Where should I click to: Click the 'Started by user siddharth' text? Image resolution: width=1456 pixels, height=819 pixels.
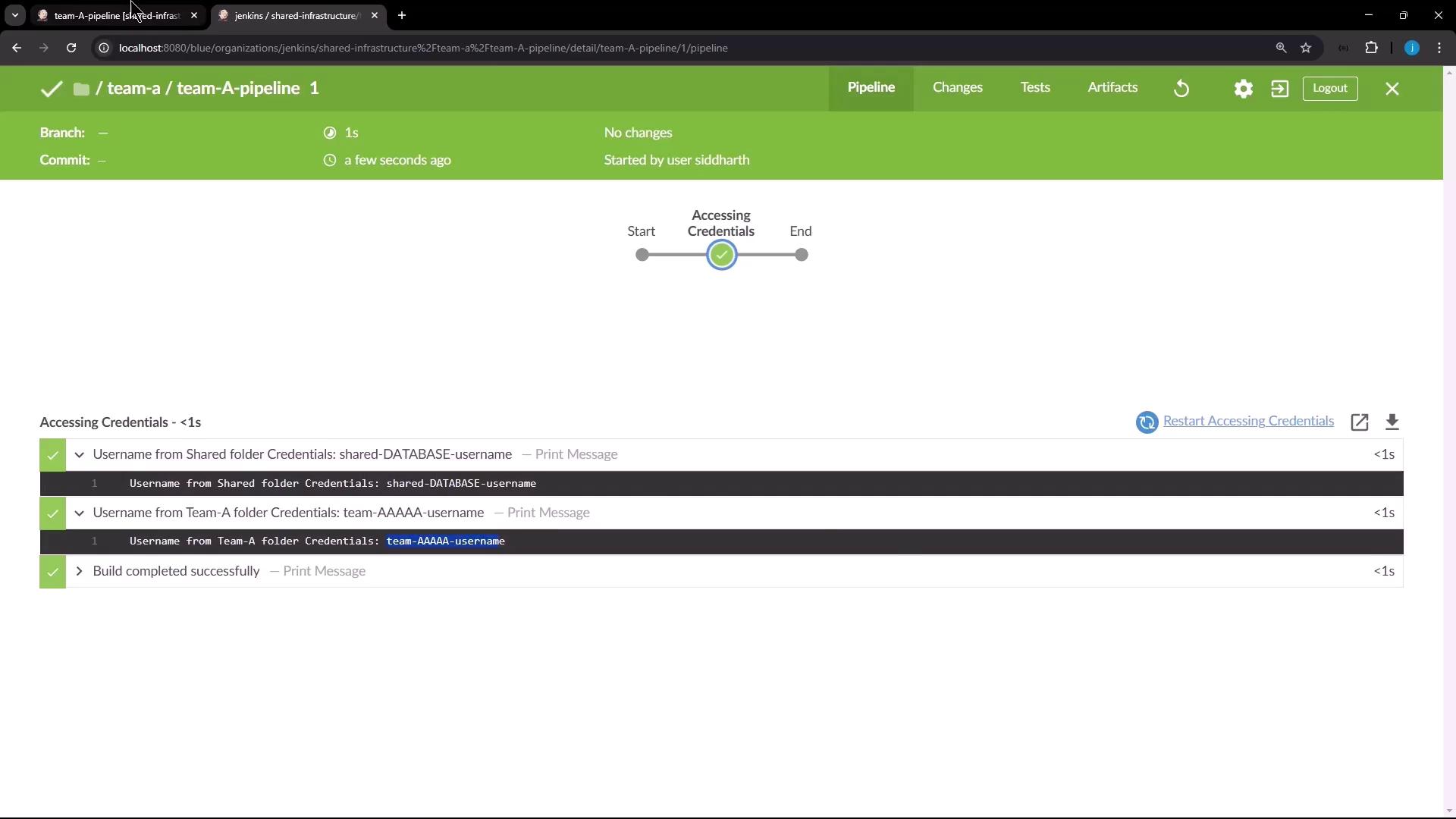click(x=676, y=160)
